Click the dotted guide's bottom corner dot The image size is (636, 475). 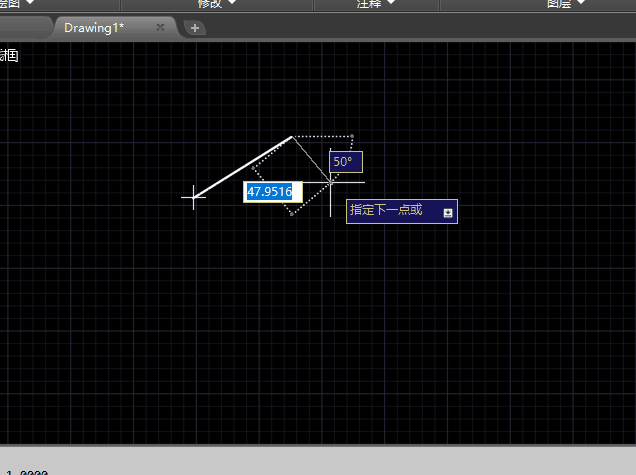pos(291,213)
